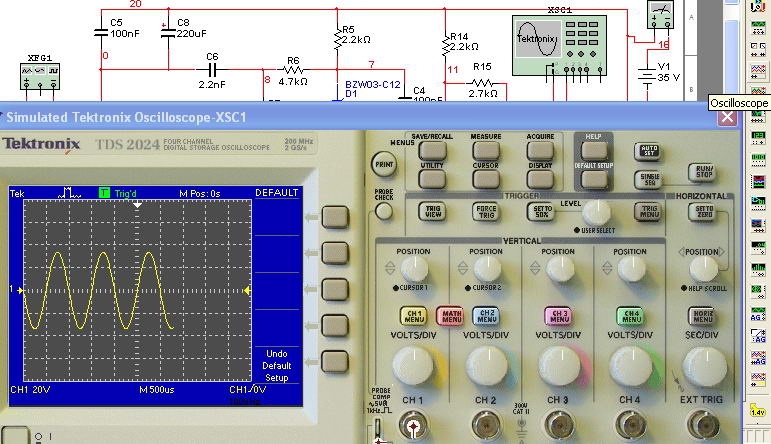Click the R6 4.7kΩ resistor on schematic
The width and height of the screenshot is (771, 444).
(294, 69)
